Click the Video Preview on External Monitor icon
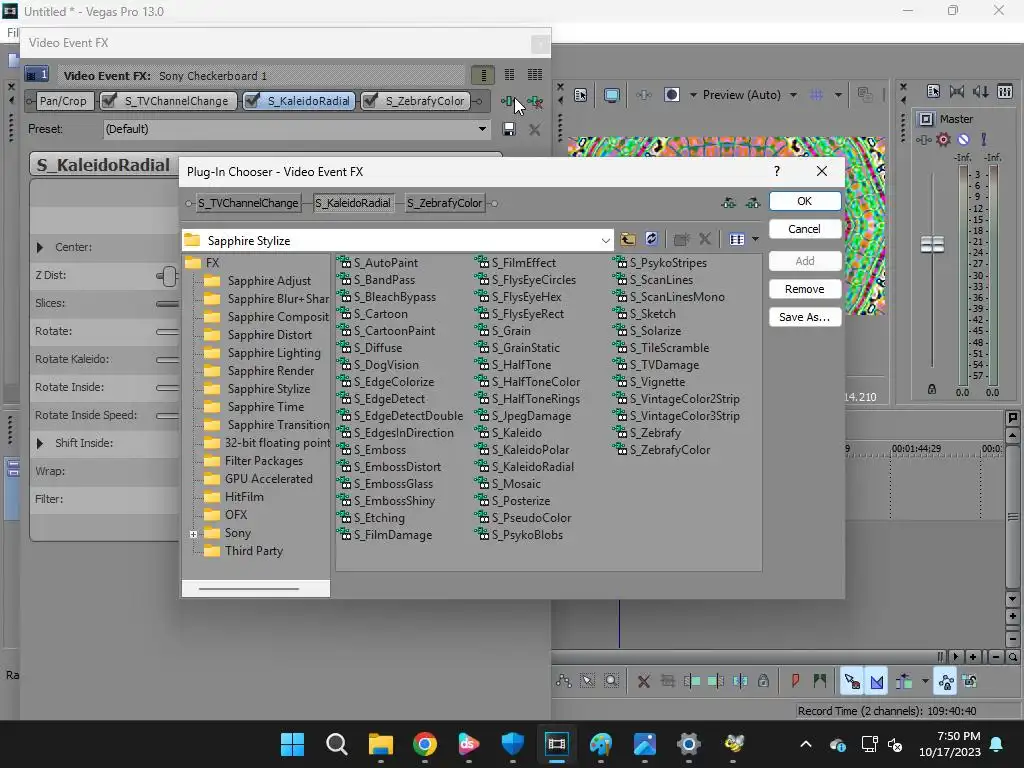The image size is (1024, 768). tap(612, 95)
